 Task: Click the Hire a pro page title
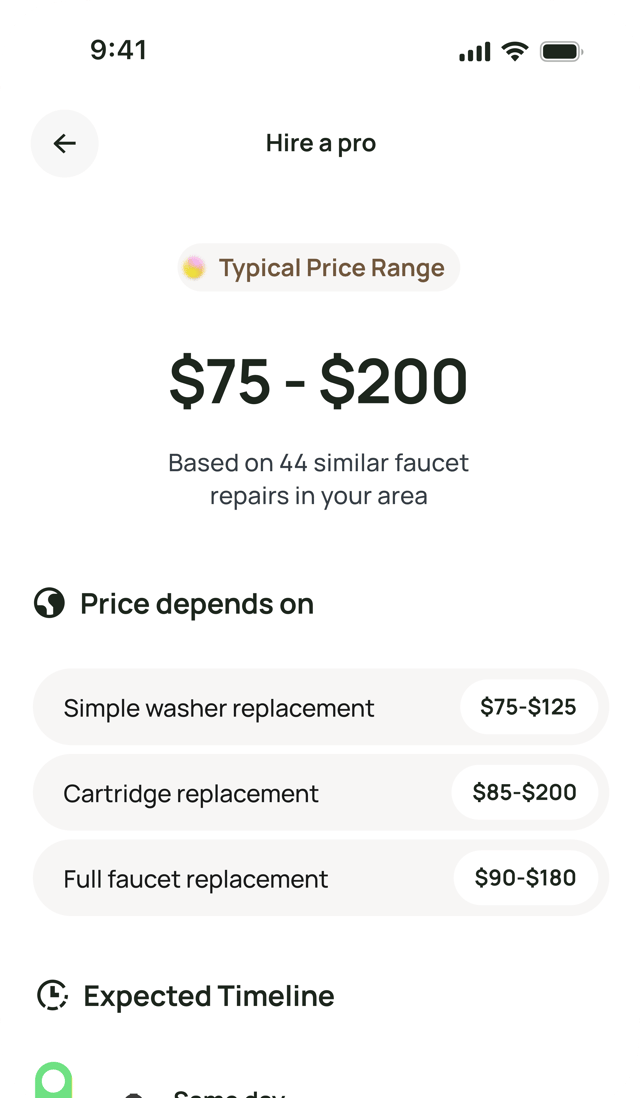(x=321, y=144)
